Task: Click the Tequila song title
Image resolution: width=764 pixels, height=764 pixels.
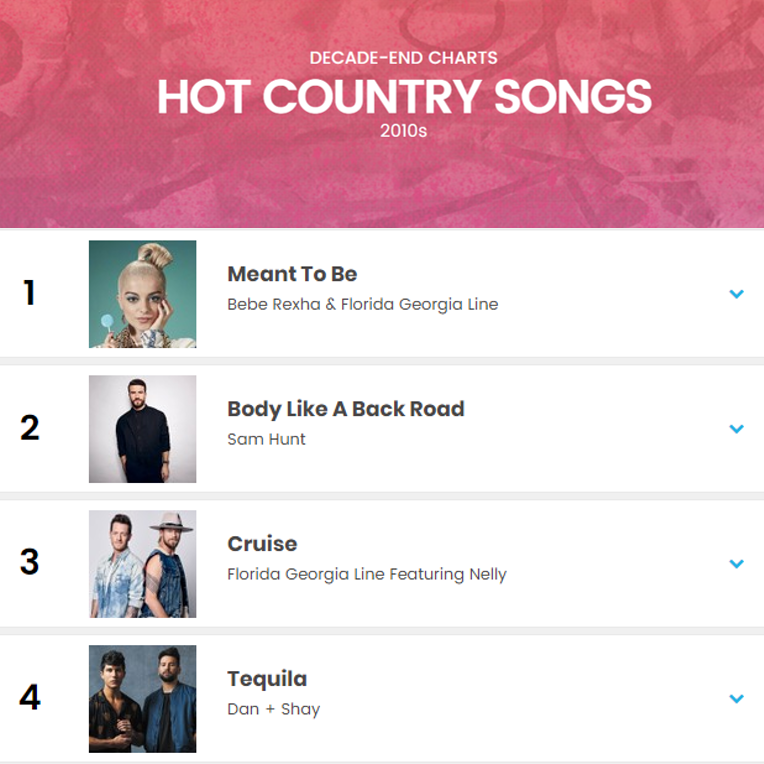Action: pos(267,679)
